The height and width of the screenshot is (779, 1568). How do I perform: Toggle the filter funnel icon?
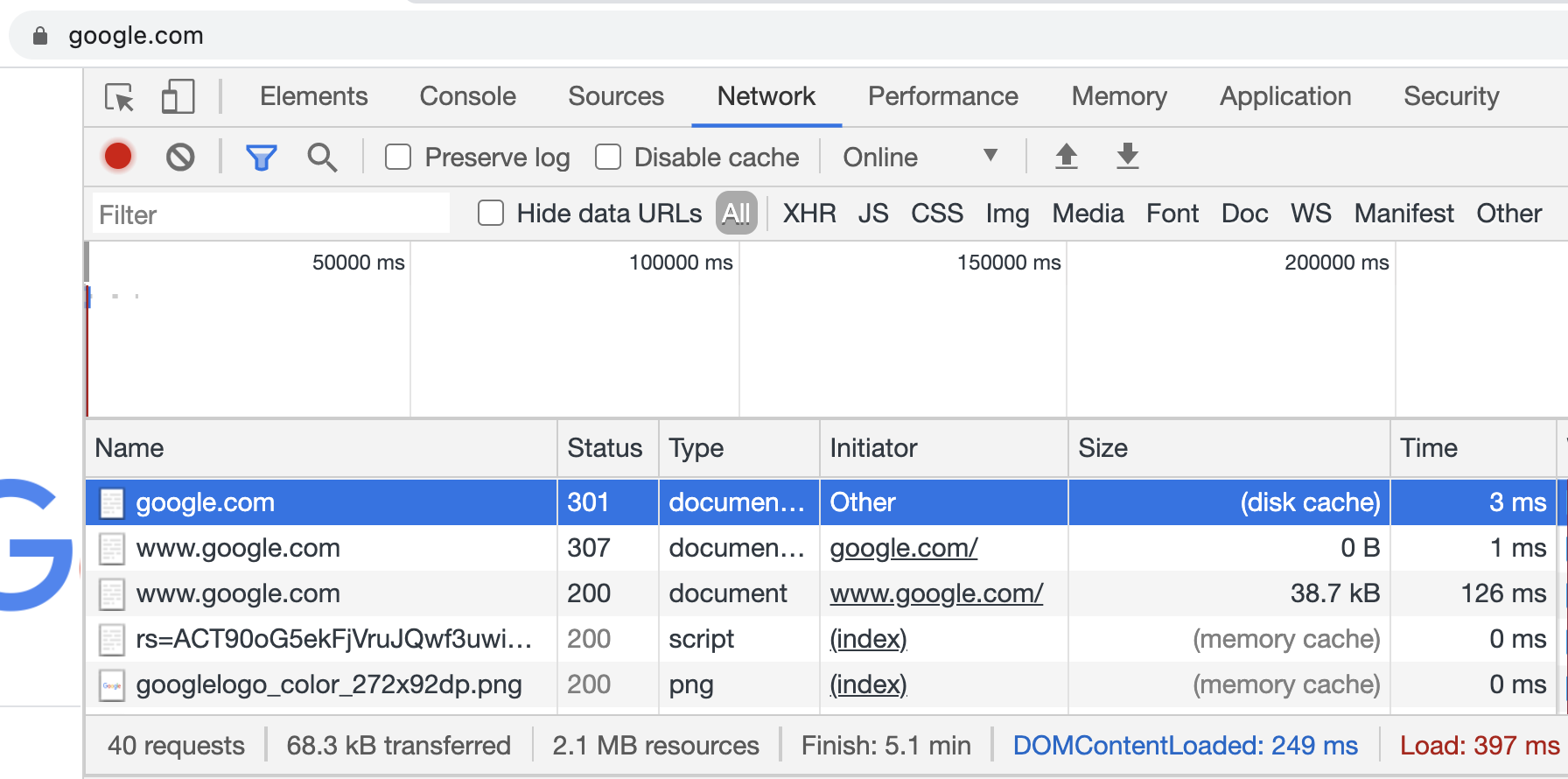[x=262, y=158]
